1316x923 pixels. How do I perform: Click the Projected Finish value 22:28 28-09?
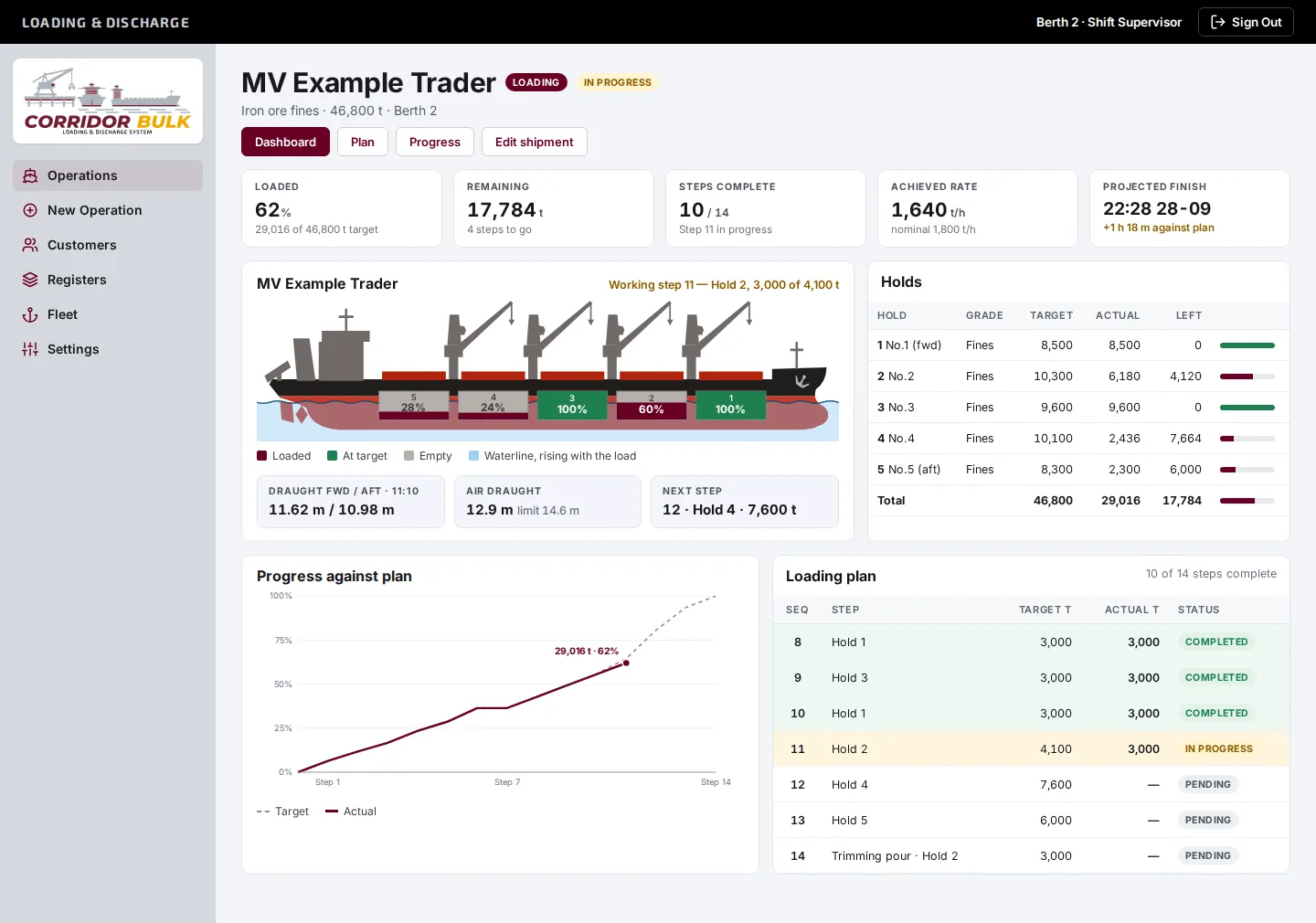click(1157, 208)
